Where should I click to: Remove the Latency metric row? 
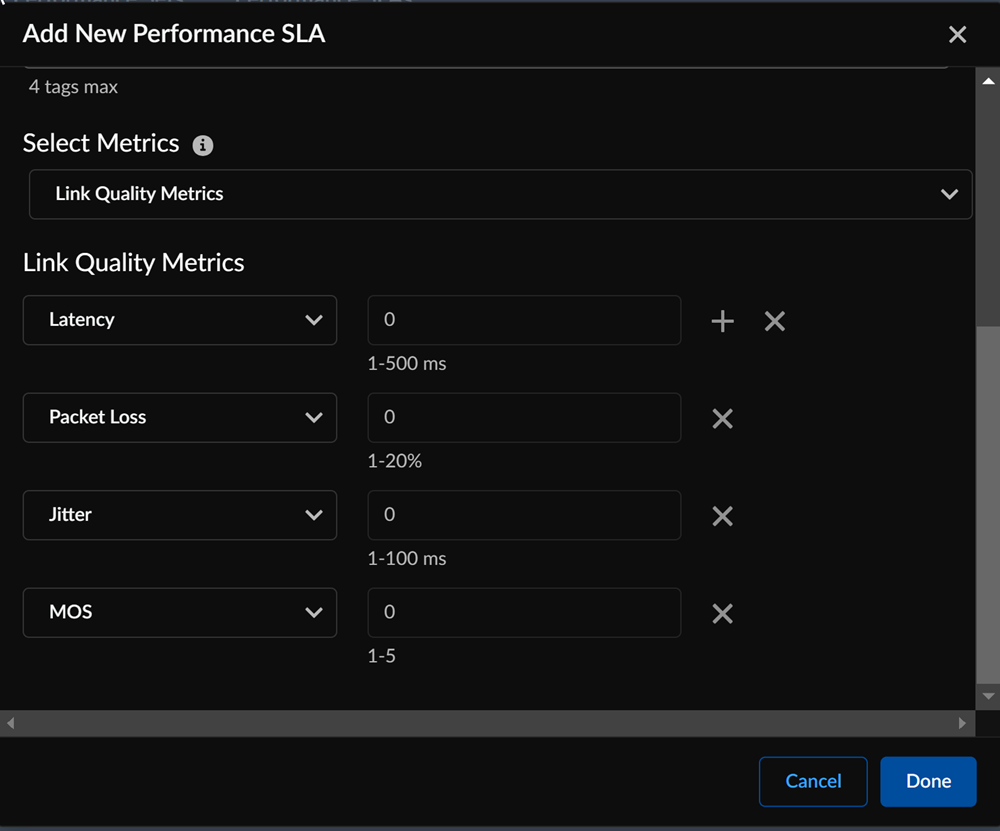coord(774,321)
